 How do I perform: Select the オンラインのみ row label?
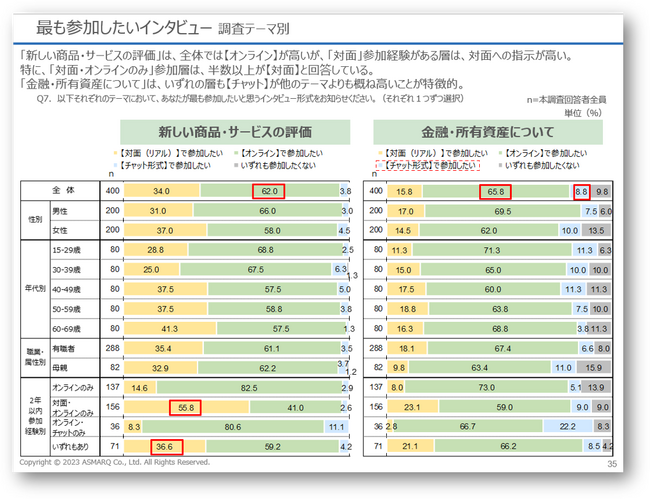[73, 388]
